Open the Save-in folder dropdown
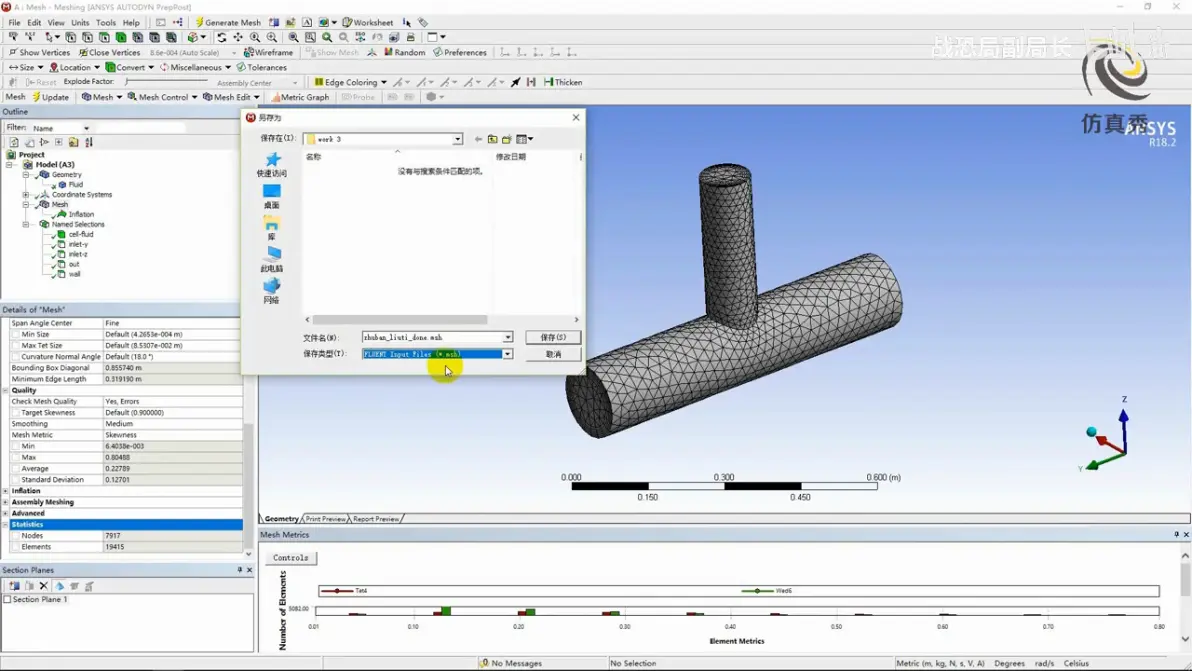 (x=458, y=139)
